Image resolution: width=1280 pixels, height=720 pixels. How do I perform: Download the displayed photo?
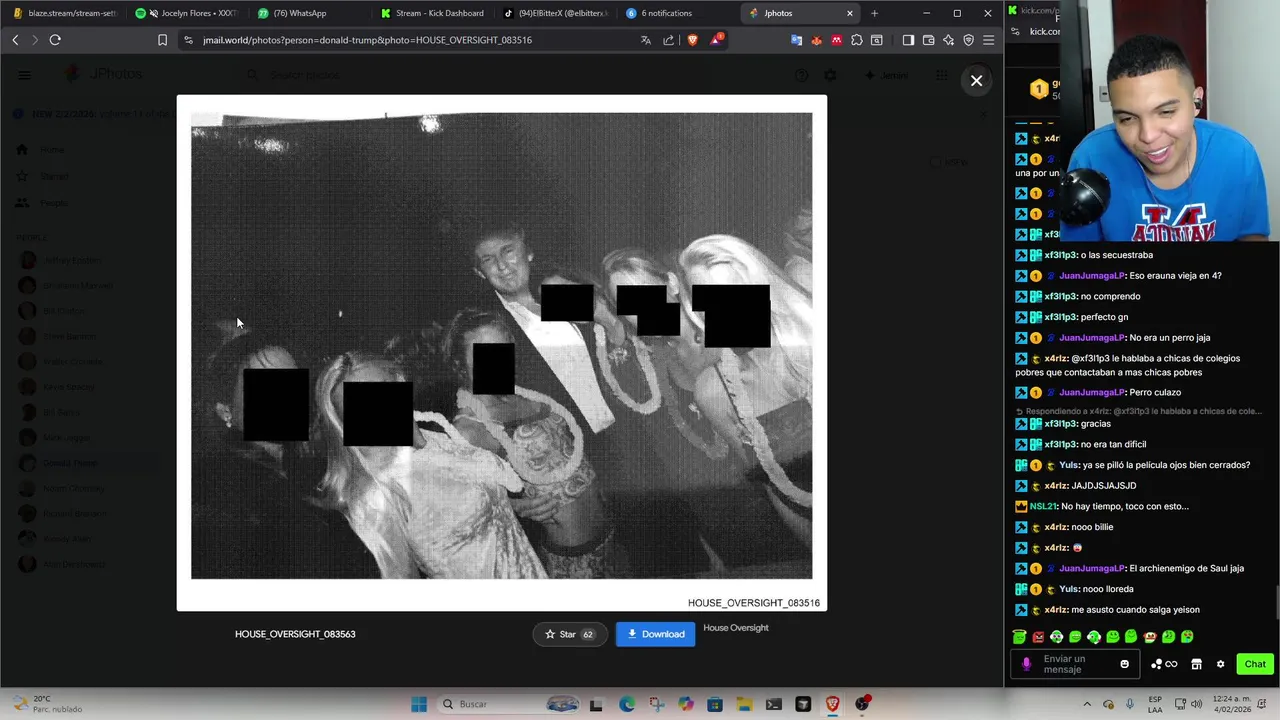[x=655, y=634]
